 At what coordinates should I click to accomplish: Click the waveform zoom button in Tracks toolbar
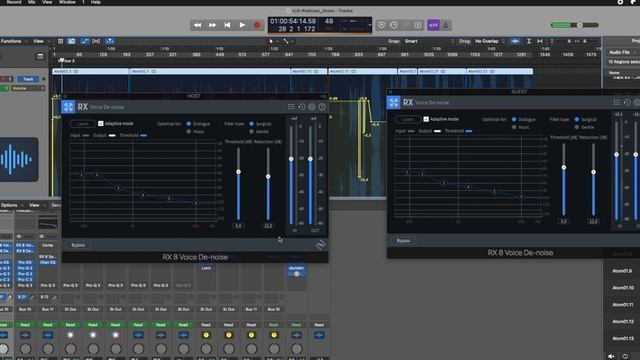(516, 41)
